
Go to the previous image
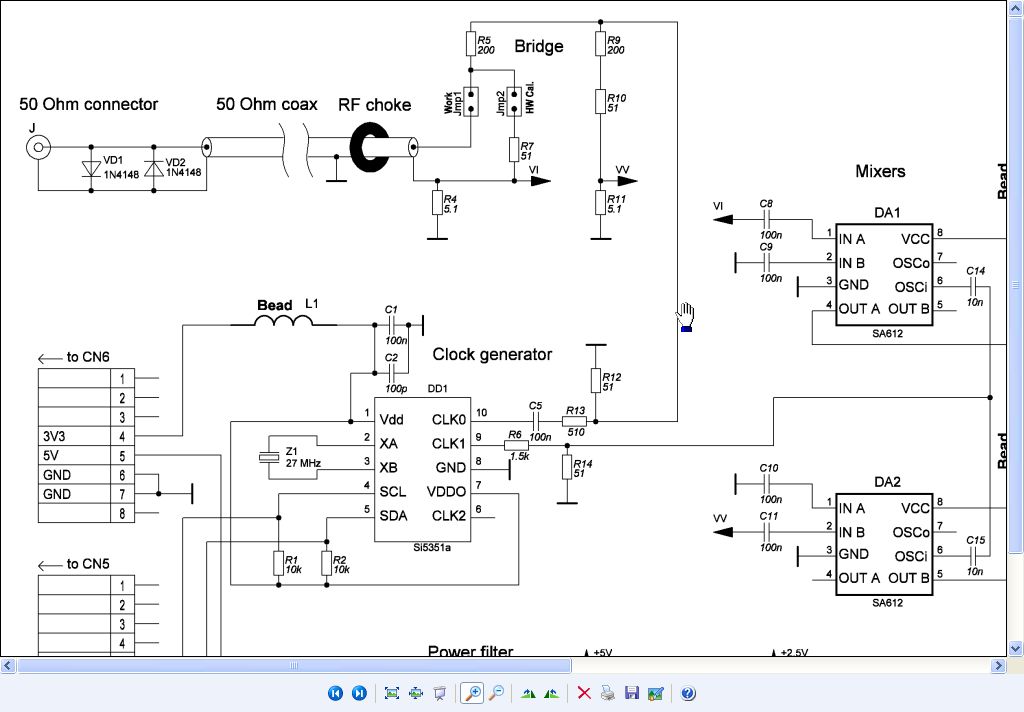pos(336,693)
